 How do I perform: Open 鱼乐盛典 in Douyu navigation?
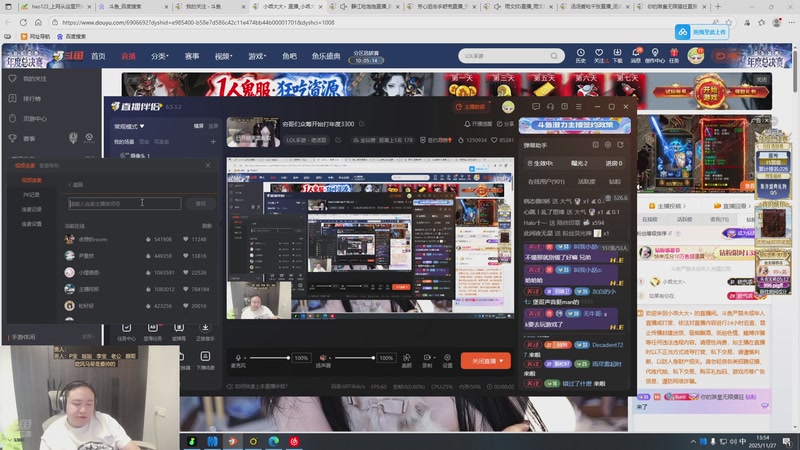[326, 56]
